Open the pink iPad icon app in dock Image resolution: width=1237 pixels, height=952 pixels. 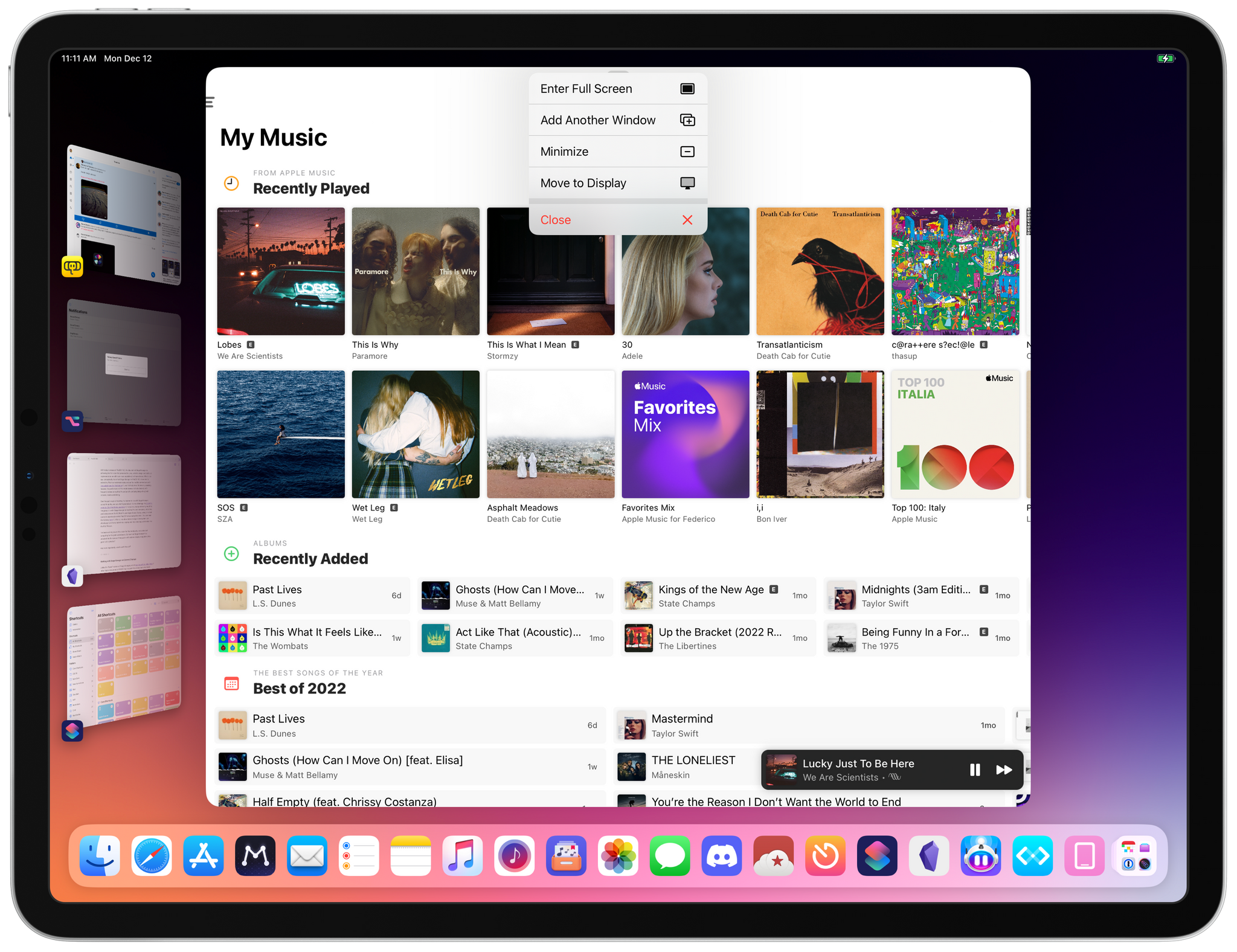click(1084, 855)
